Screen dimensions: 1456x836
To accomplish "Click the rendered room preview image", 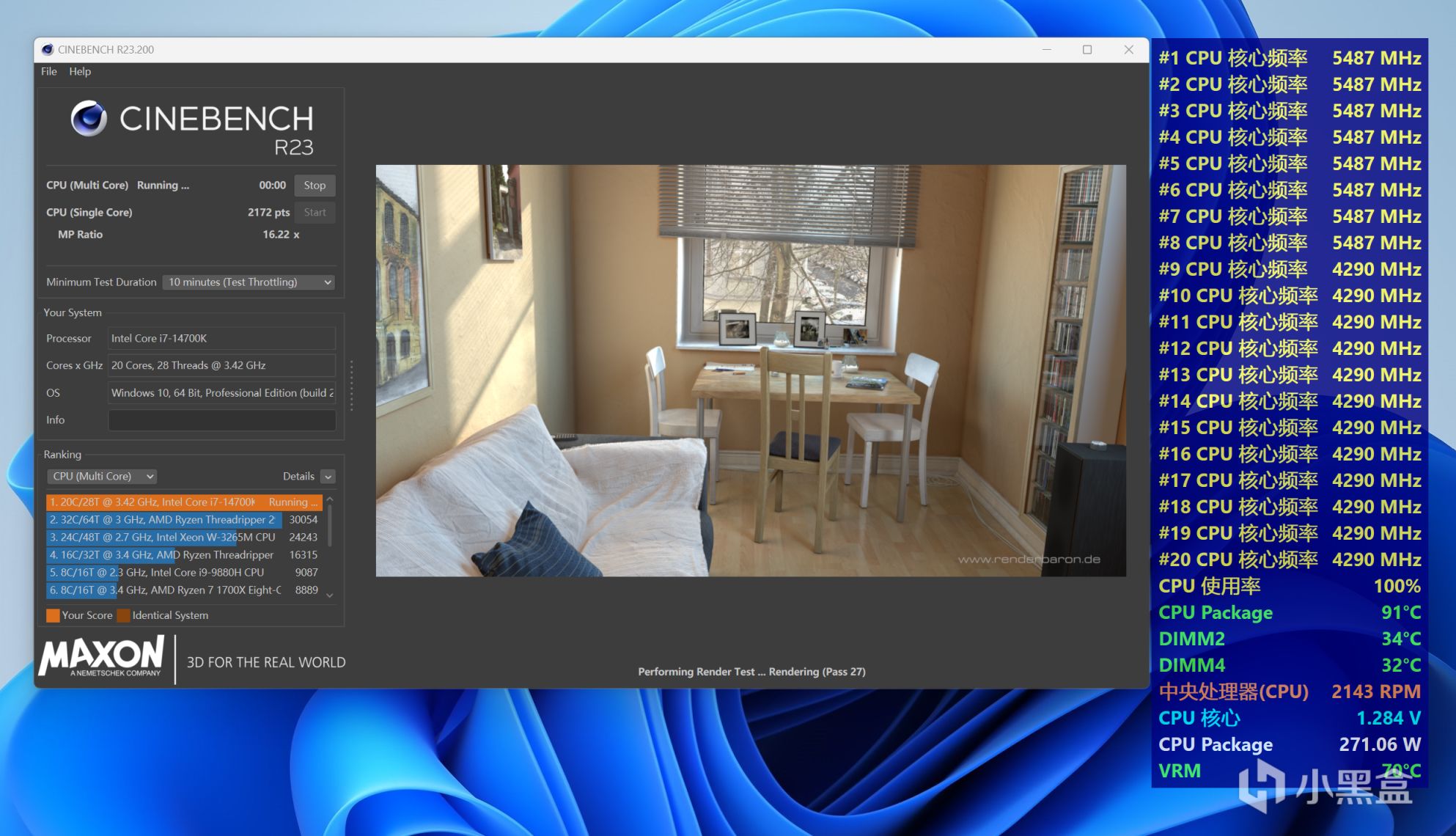I will coord(751,370).
